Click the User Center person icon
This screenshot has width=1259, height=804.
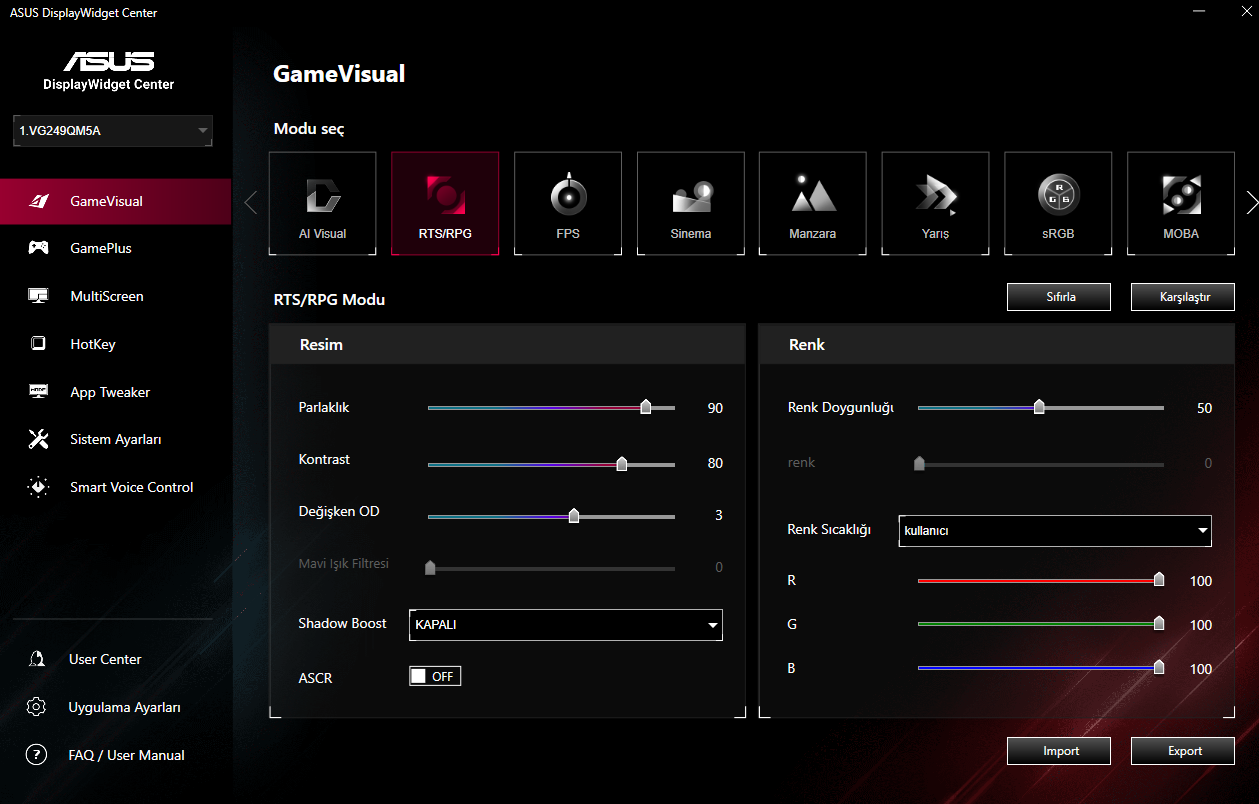37,659
